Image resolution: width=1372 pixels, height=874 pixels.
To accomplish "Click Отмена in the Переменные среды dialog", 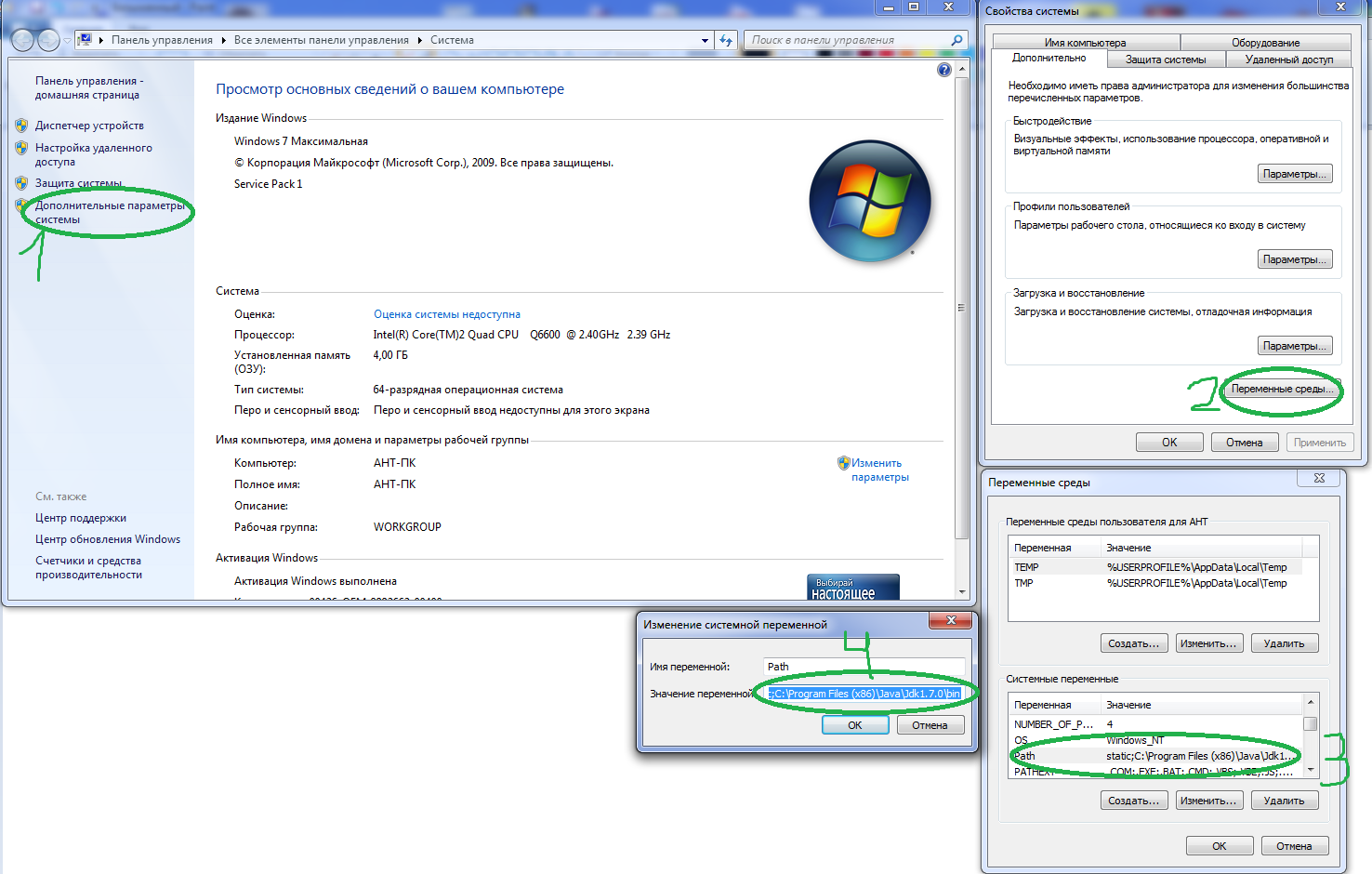I will pos(1294,846).
